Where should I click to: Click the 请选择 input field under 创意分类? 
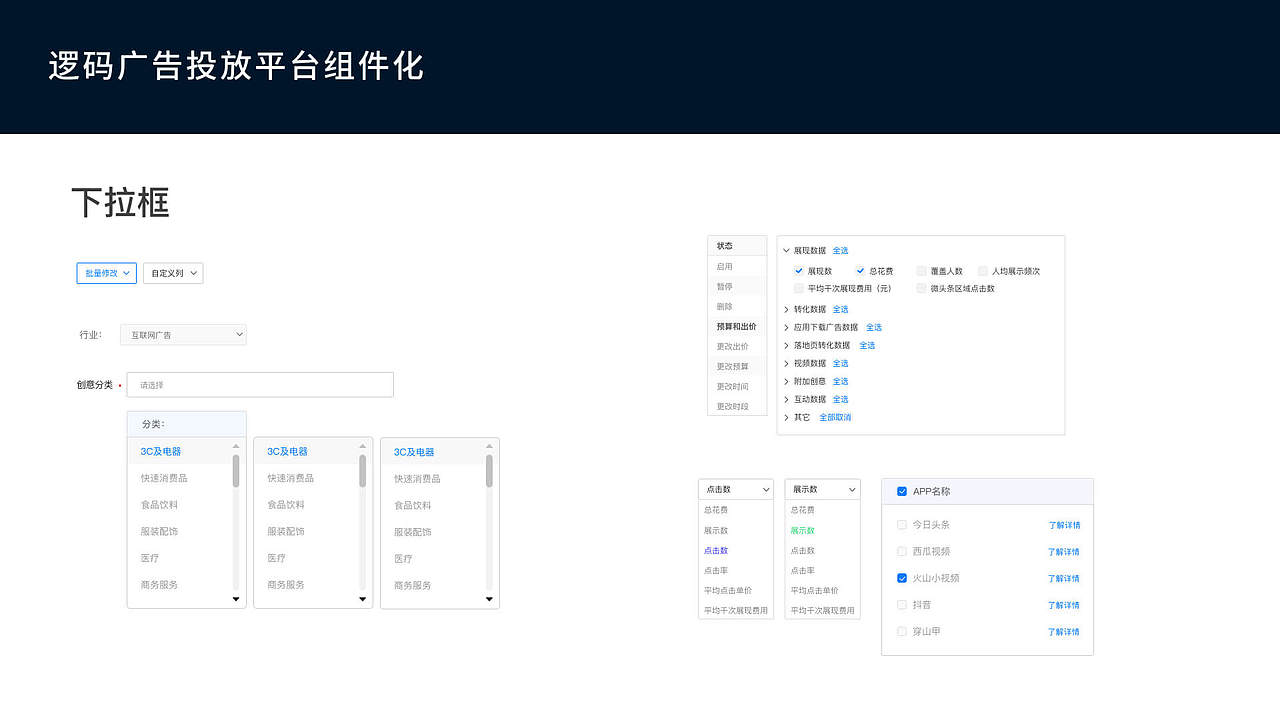[260, 384]
